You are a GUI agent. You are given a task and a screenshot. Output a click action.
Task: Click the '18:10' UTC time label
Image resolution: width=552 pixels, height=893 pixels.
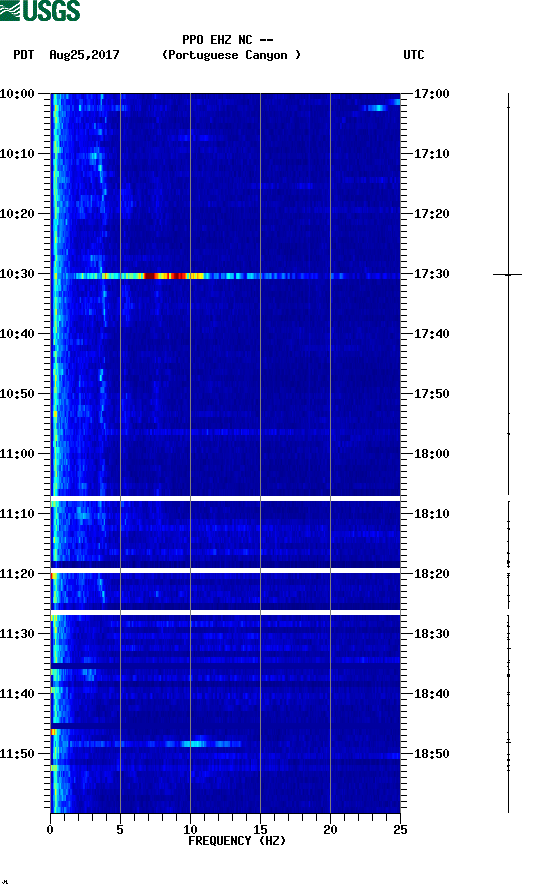point(431,514)
